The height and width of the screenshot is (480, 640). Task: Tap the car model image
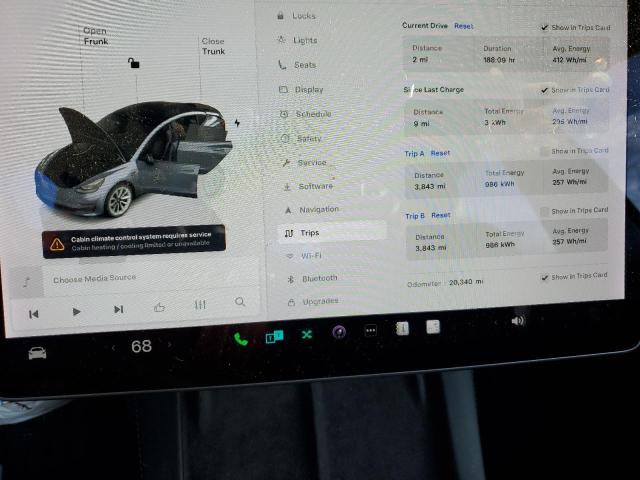pos(133,159)
